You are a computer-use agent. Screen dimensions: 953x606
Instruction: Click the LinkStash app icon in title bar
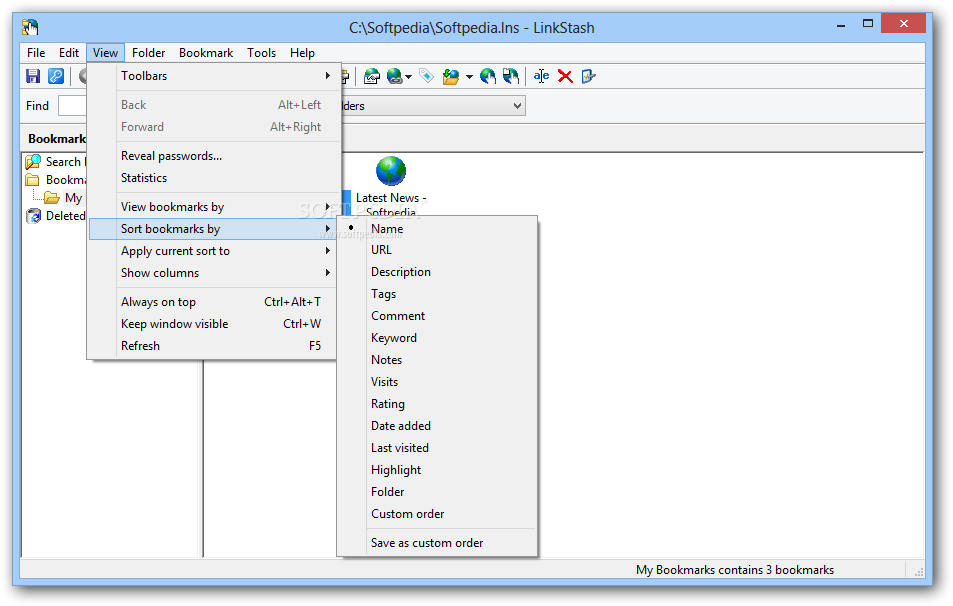coord(30,27)
